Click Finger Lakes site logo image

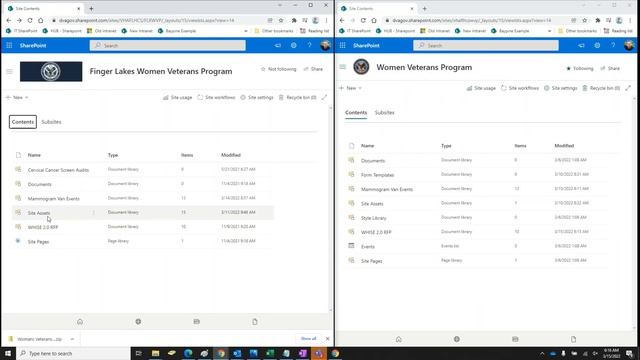click(51, 71)
